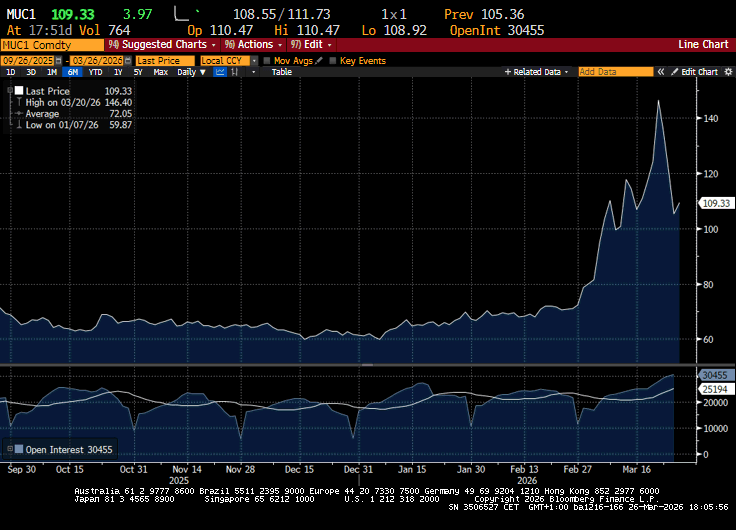Expand the Open Interest legend box
Viewport: 736px width, 530px height.
tap(9, 450)
